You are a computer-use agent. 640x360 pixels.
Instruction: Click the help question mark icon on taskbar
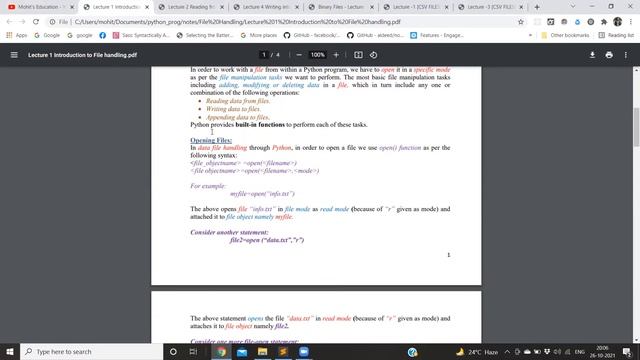412,352
